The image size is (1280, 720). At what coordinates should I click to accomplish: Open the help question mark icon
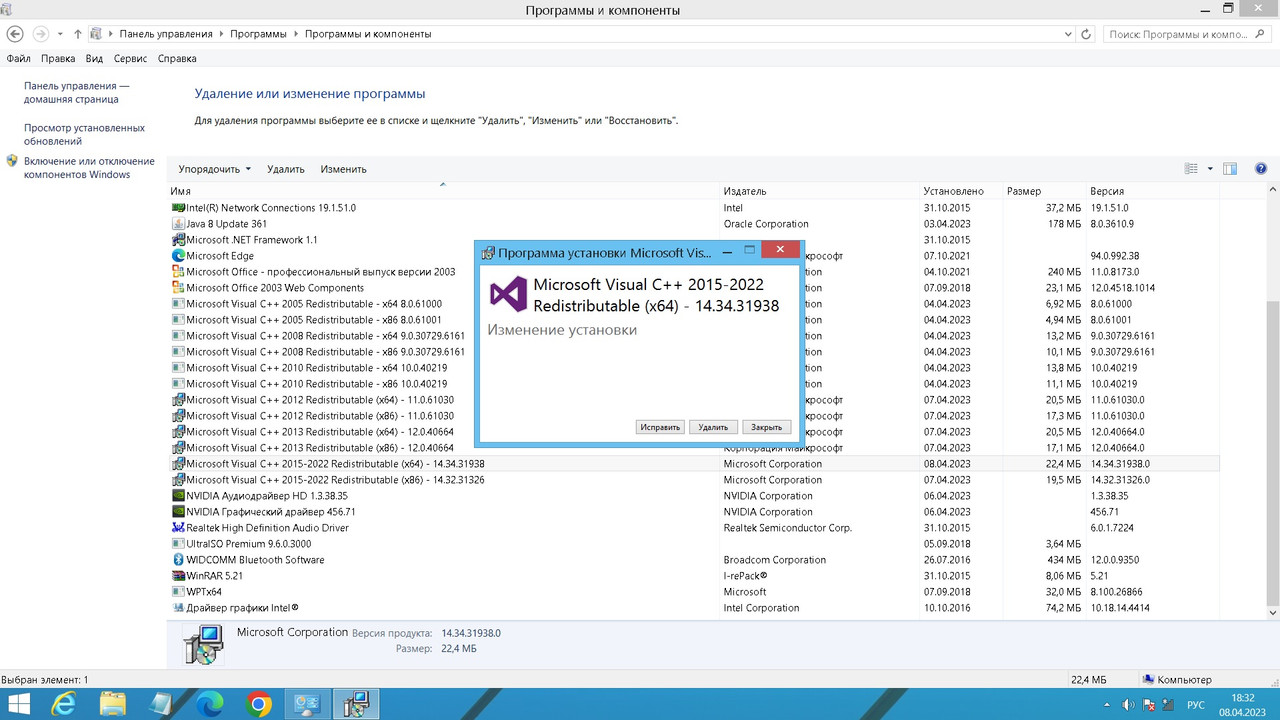1261,169
